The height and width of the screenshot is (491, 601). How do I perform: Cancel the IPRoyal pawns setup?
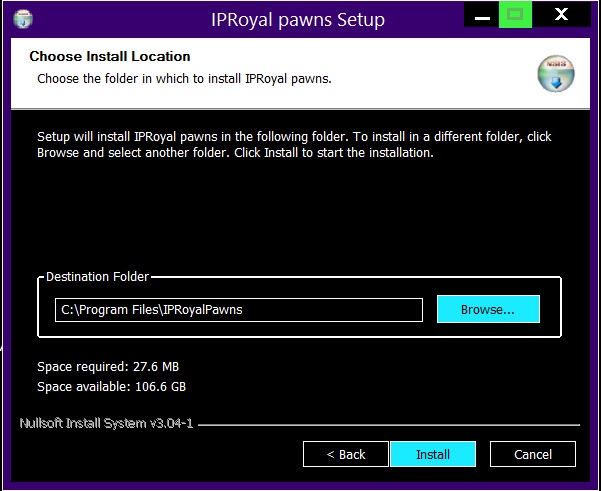[x=533, y=454]
